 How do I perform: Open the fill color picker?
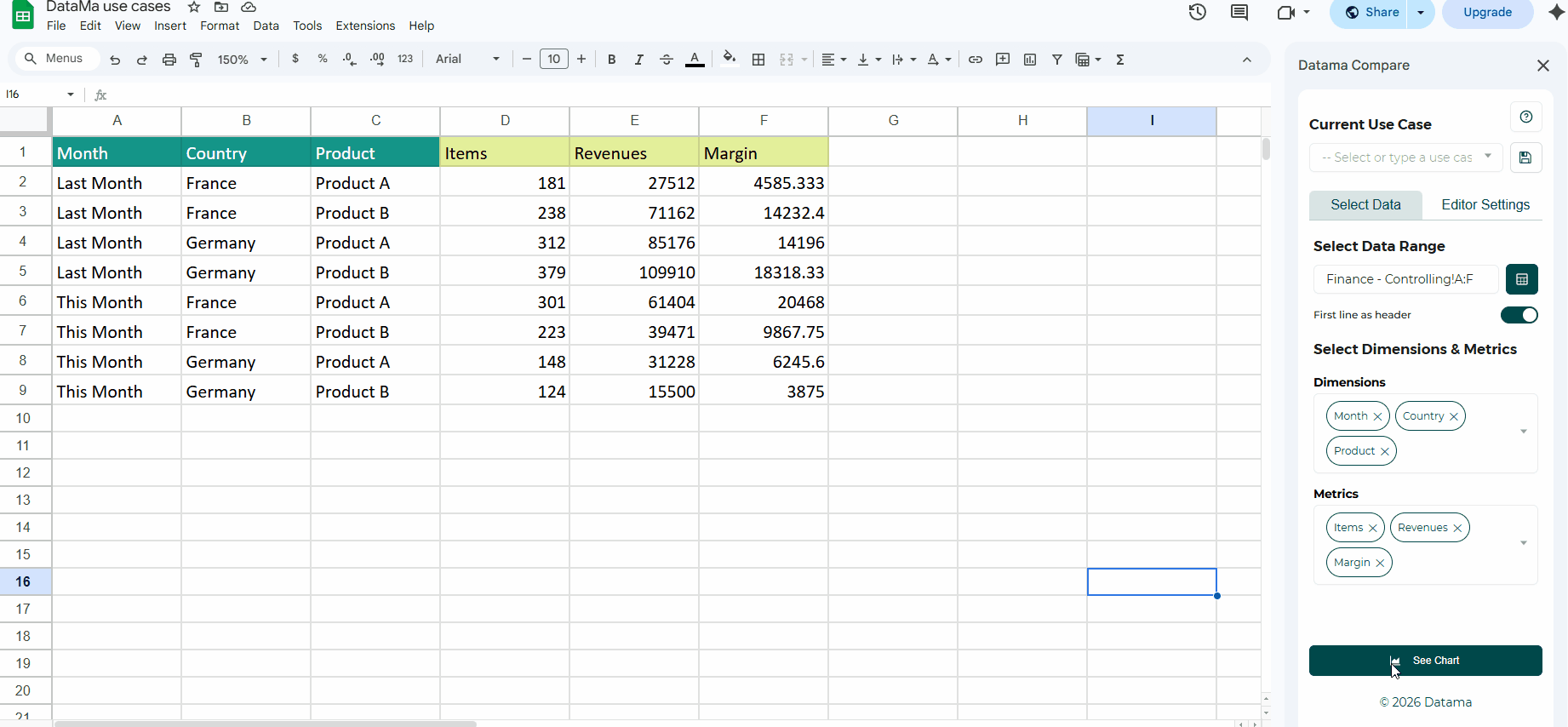coord(729,60)
